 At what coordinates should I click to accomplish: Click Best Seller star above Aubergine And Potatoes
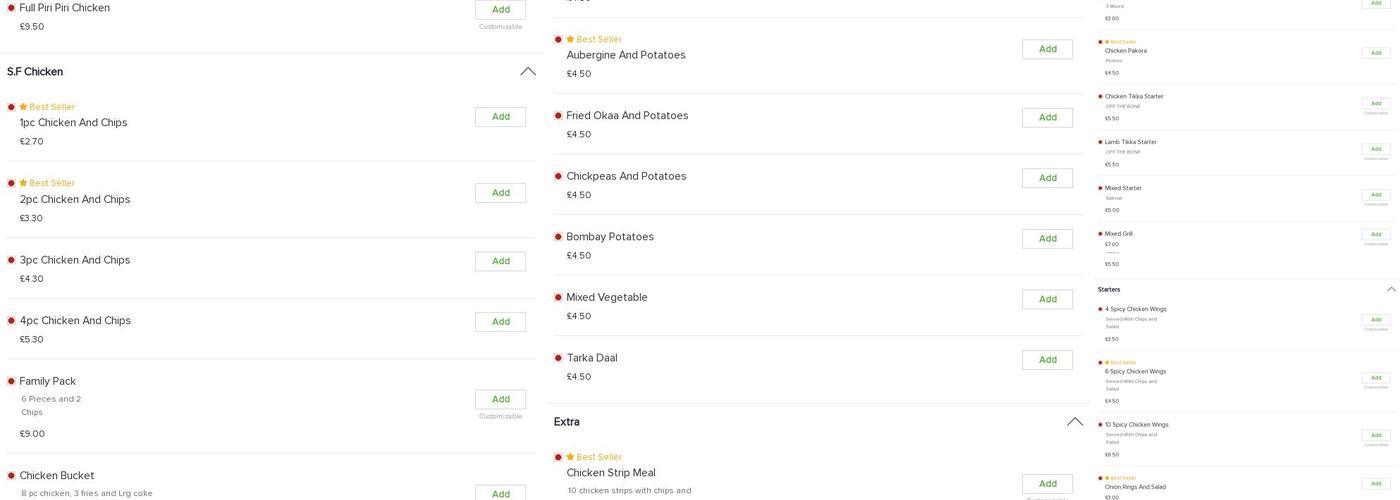tap(570, 39)
